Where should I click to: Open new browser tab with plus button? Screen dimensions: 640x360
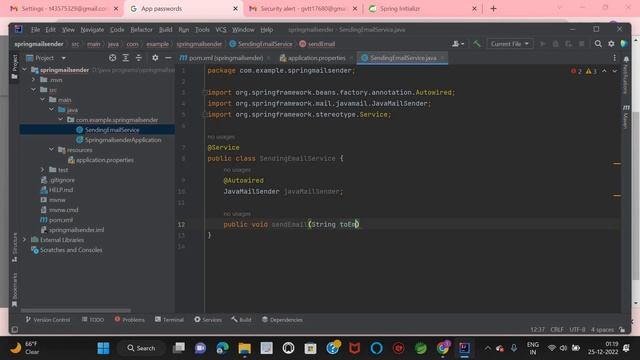493,8
